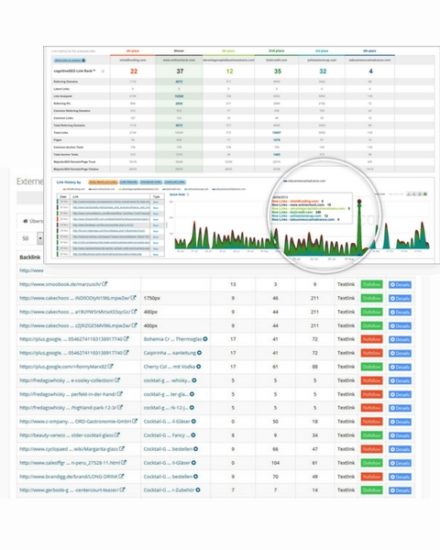
Task: Open external link icon for cyclopaed Margarita-glass backlink
Action: coord(122,449)
